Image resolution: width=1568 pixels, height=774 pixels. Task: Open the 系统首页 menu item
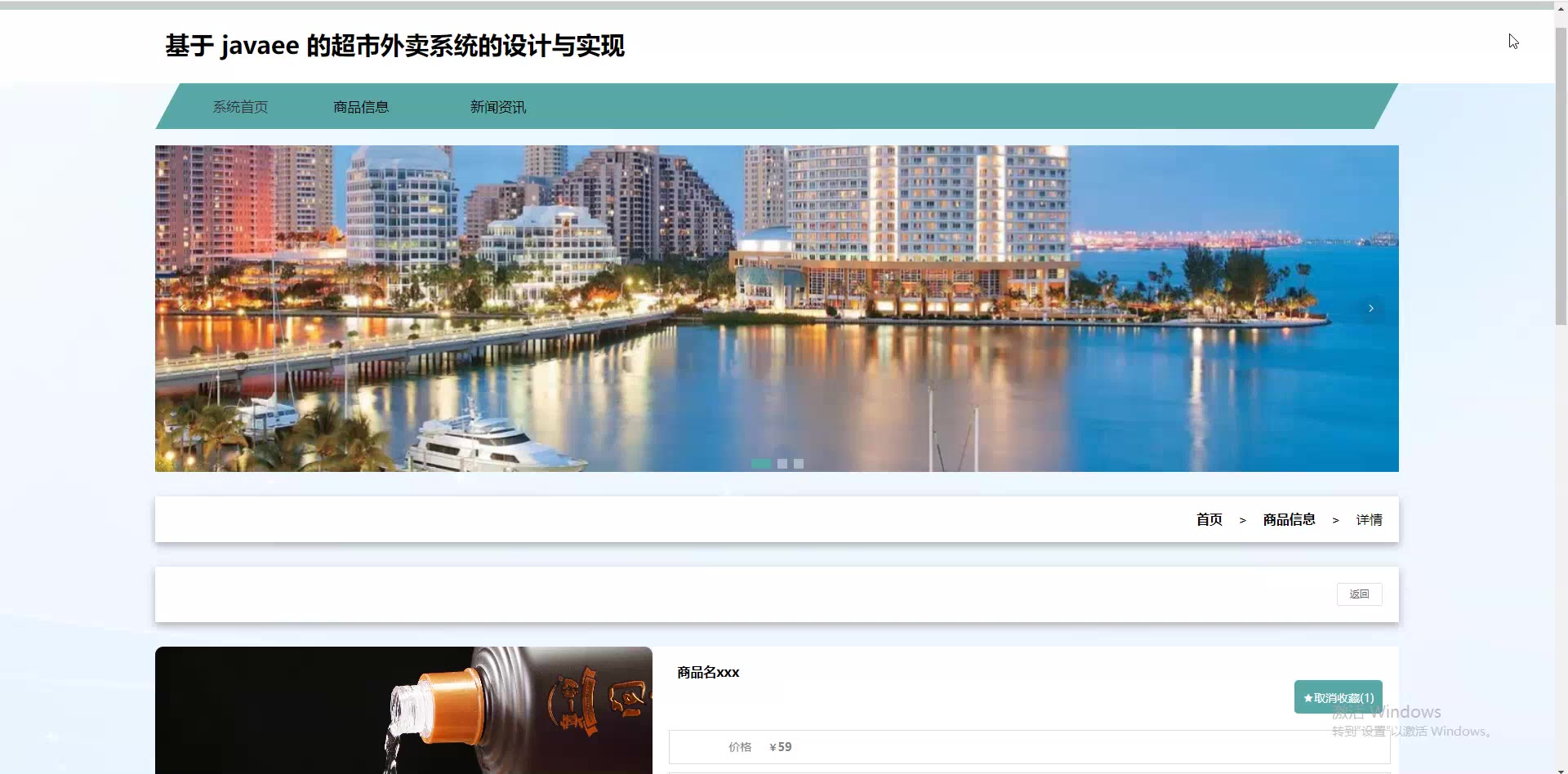tap(240, 107)
